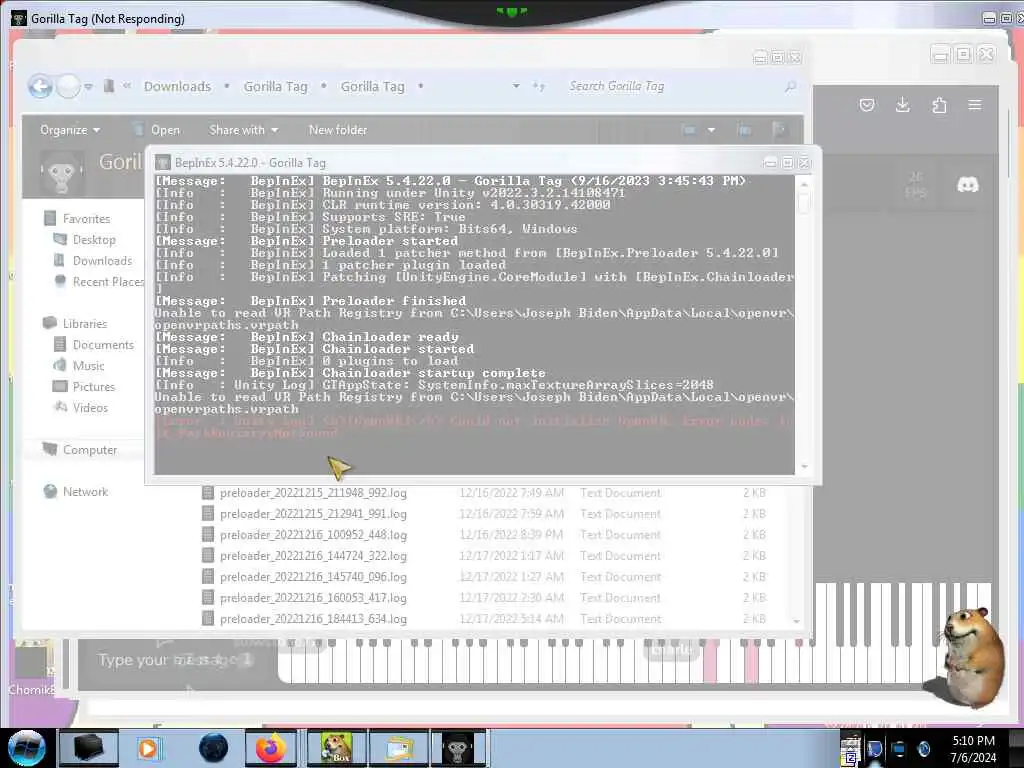Select file preloader_20221216_184413_634.log
Image resolution: width=1024 pixels, height=768 pixels.
coord(304,618)
